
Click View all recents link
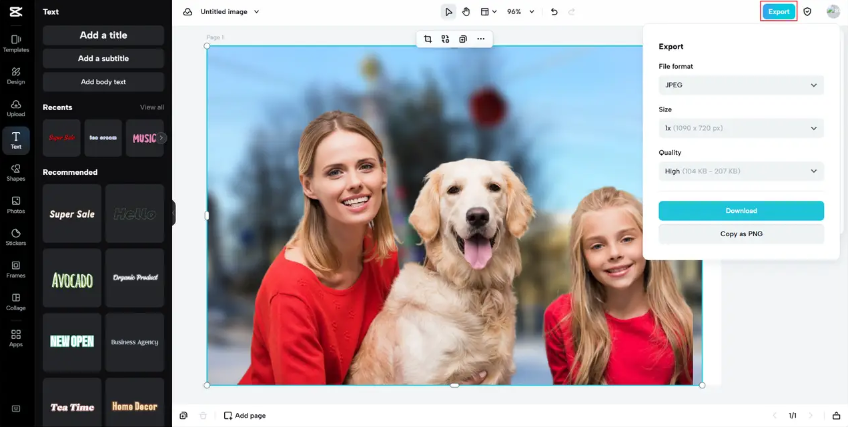click(152, 107)
